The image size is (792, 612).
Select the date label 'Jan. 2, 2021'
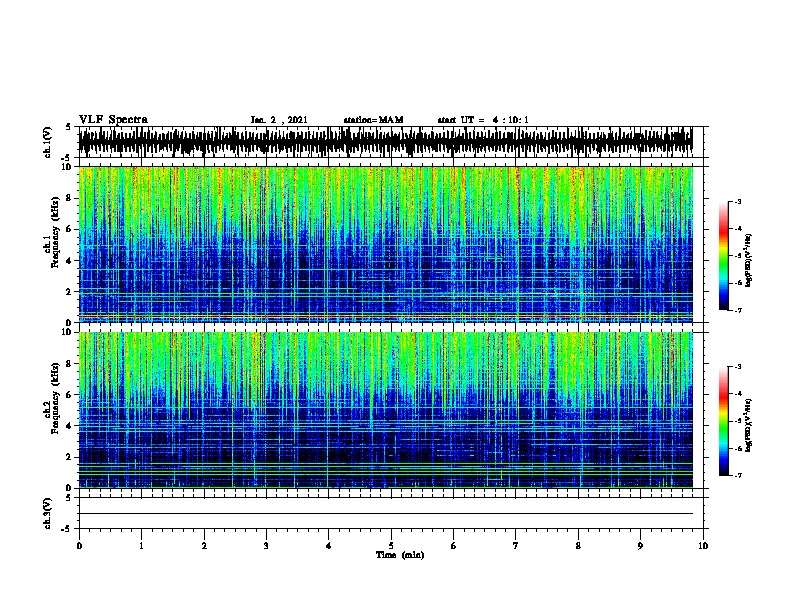pyautogui.click(x=279, y=120)
